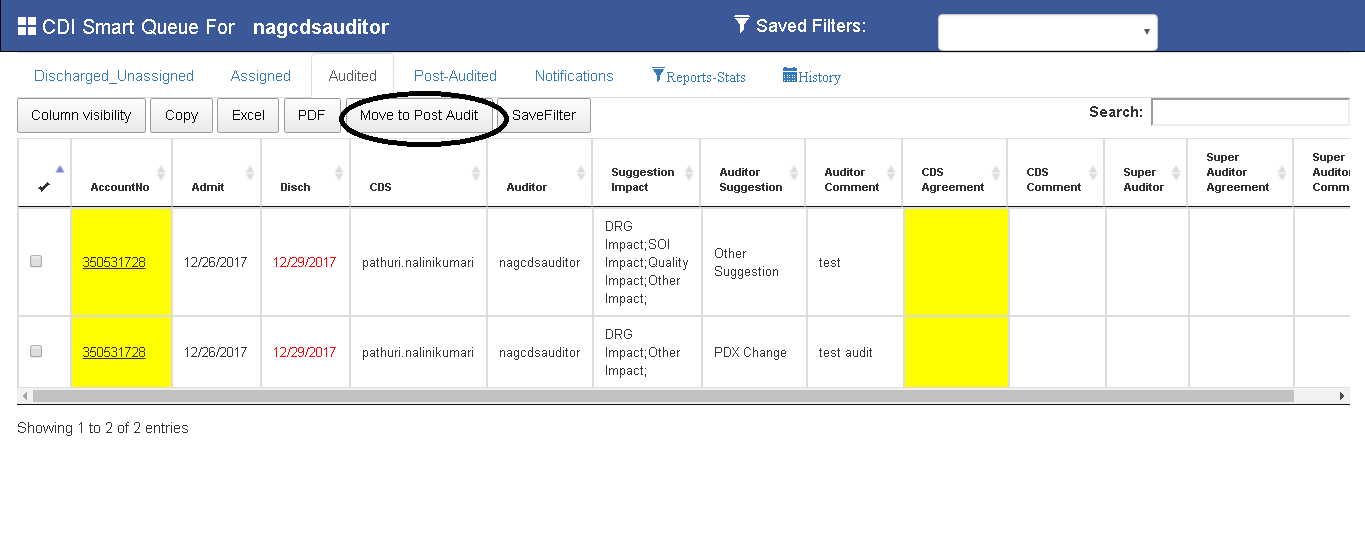Screen dimensions: 1365x549
Task: Switch to the Post-Audited tab
Action: (455, 76)
